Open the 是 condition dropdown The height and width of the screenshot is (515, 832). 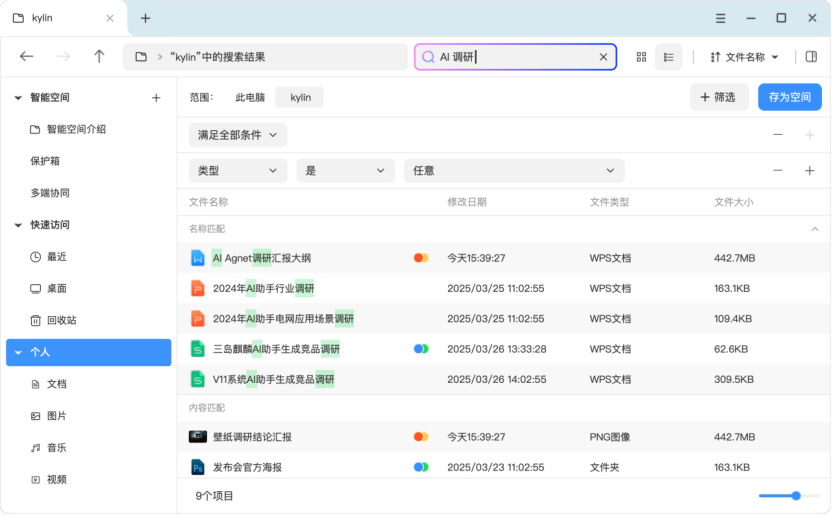[345, 171]
